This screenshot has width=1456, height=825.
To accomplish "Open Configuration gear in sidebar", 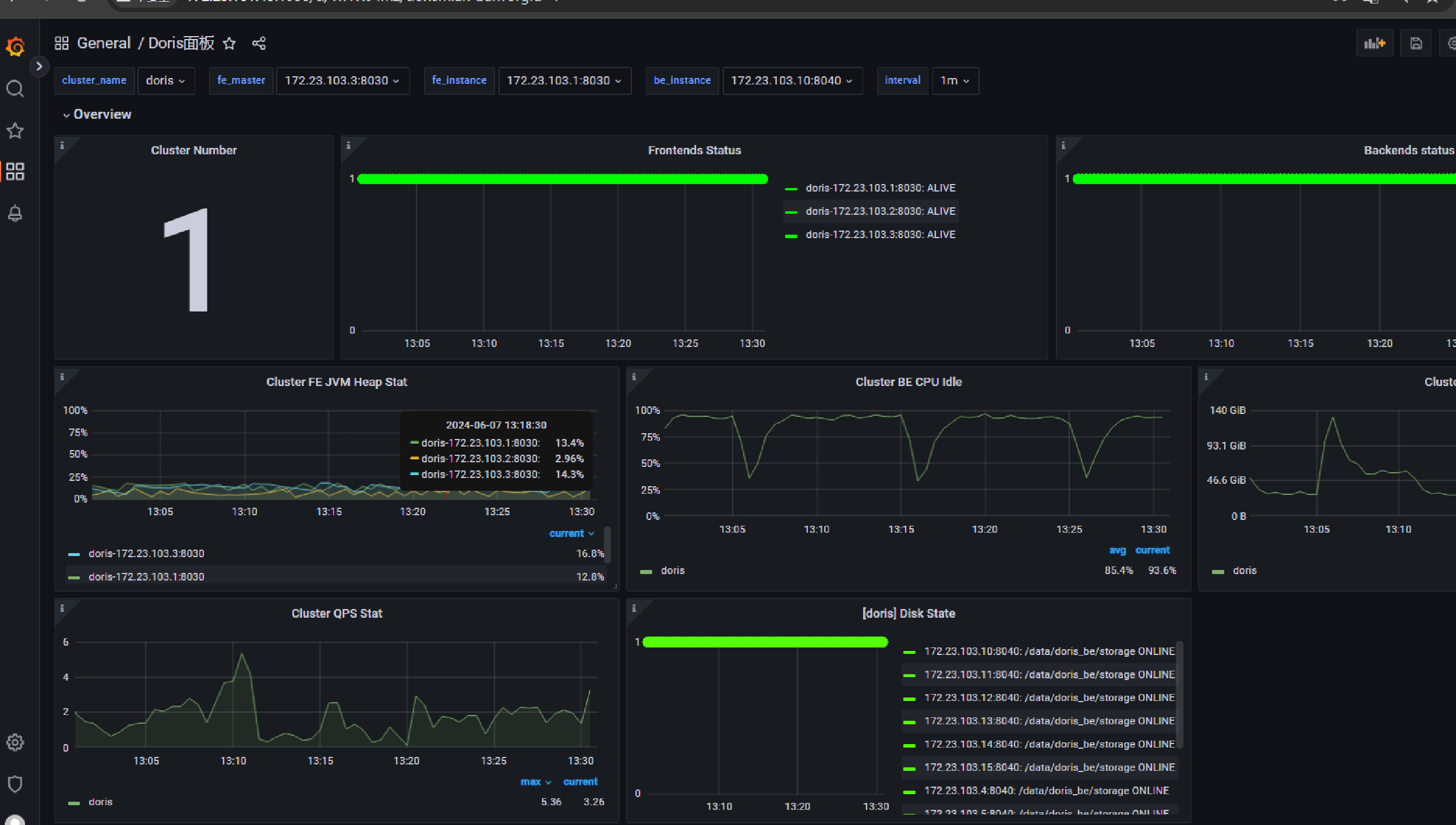I will click(x=15, y=742).
